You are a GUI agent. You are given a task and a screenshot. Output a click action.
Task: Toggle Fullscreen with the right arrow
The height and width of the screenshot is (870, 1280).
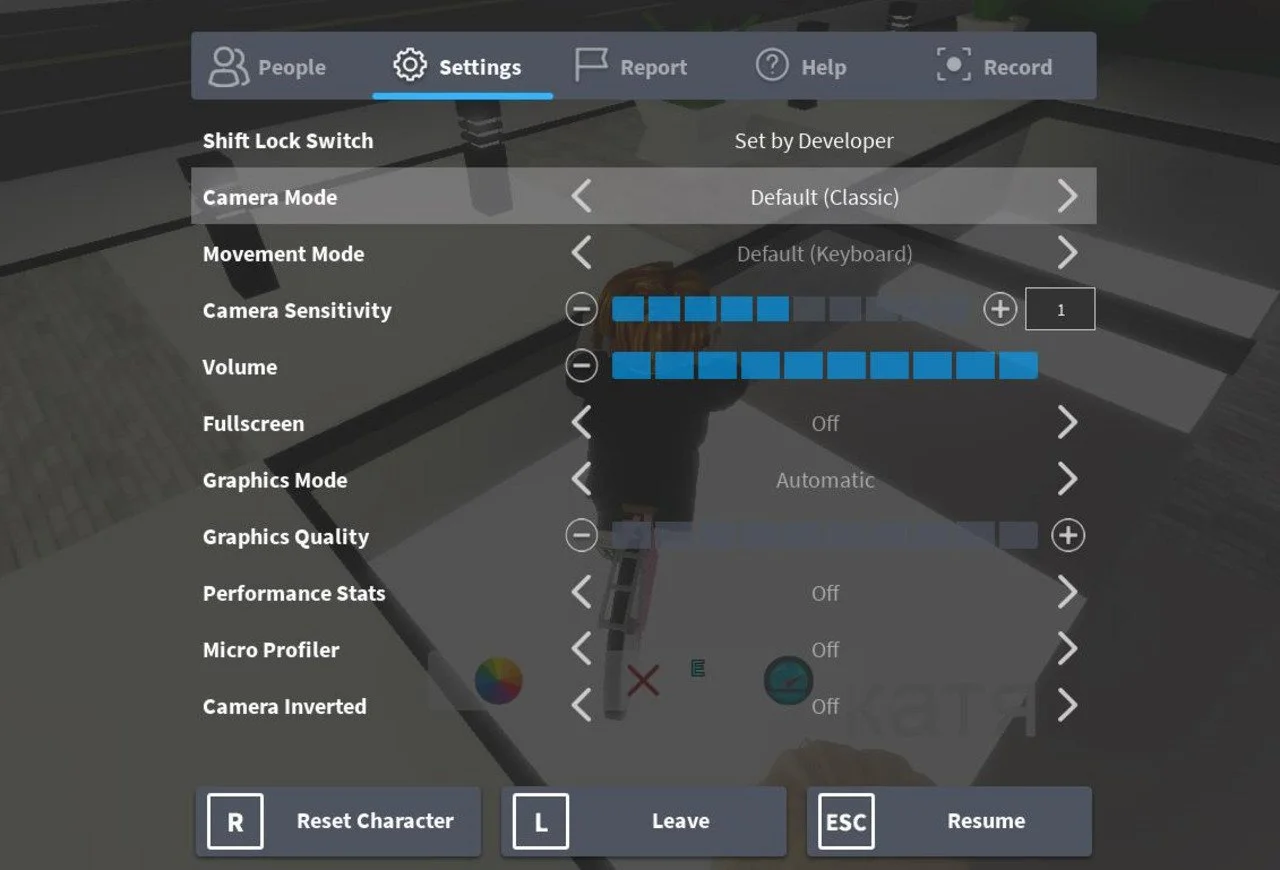click(x=1068, y=423)
